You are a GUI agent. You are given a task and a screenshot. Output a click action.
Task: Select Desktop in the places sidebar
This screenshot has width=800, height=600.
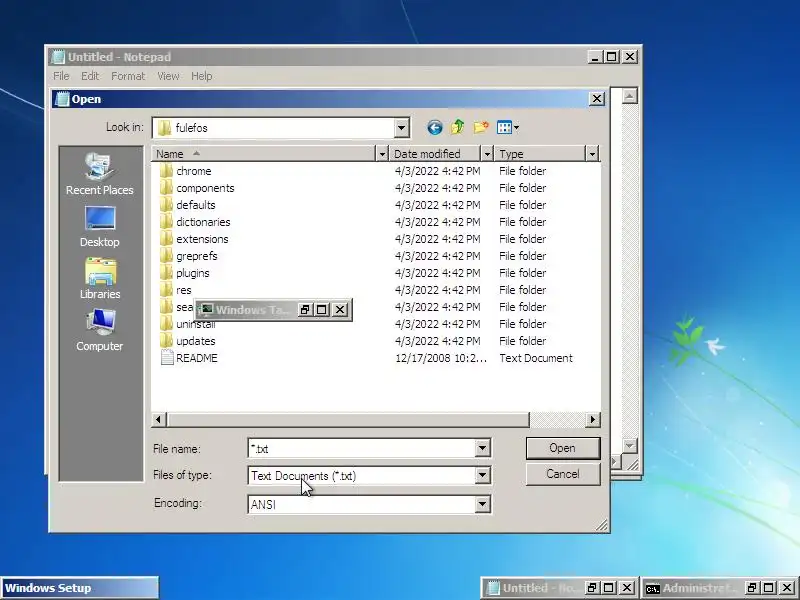[99, 227]
